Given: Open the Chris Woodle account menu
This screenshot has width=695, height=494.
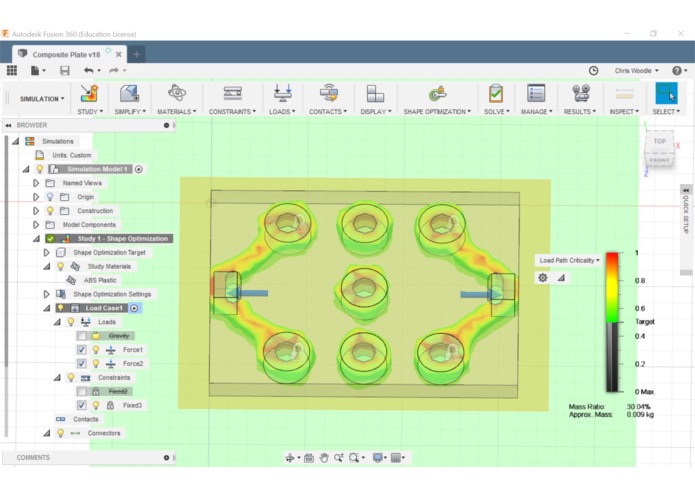Looking at the screenshot, I should (x=636, y=70).
